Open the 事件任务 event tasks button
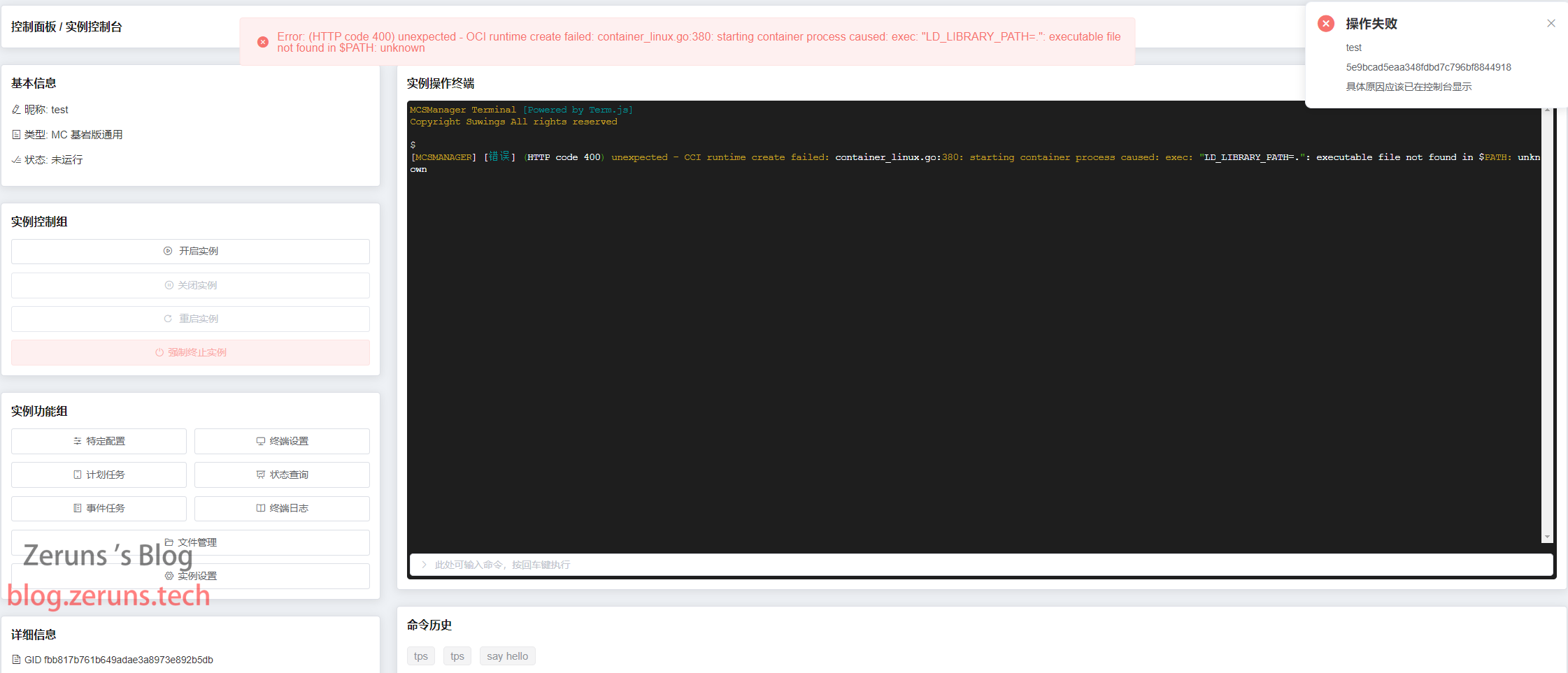The width and height of the screenshot is (1568, 673). point(99,508)
